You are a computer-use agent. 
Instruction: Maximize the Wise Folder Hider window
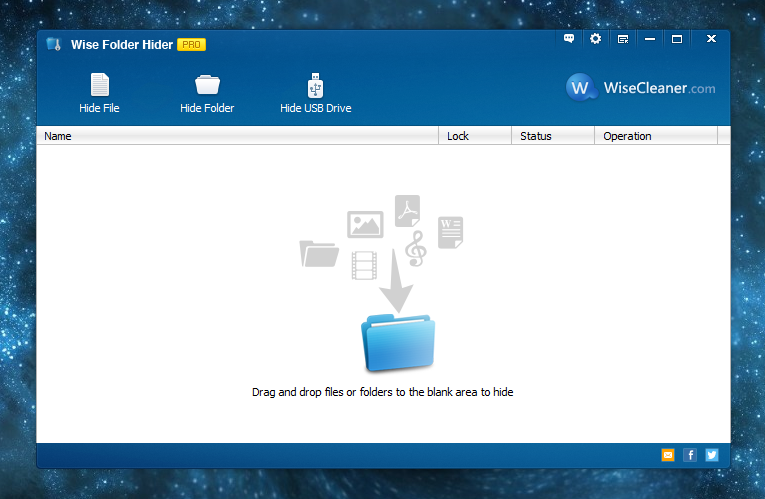click(677, 39)
